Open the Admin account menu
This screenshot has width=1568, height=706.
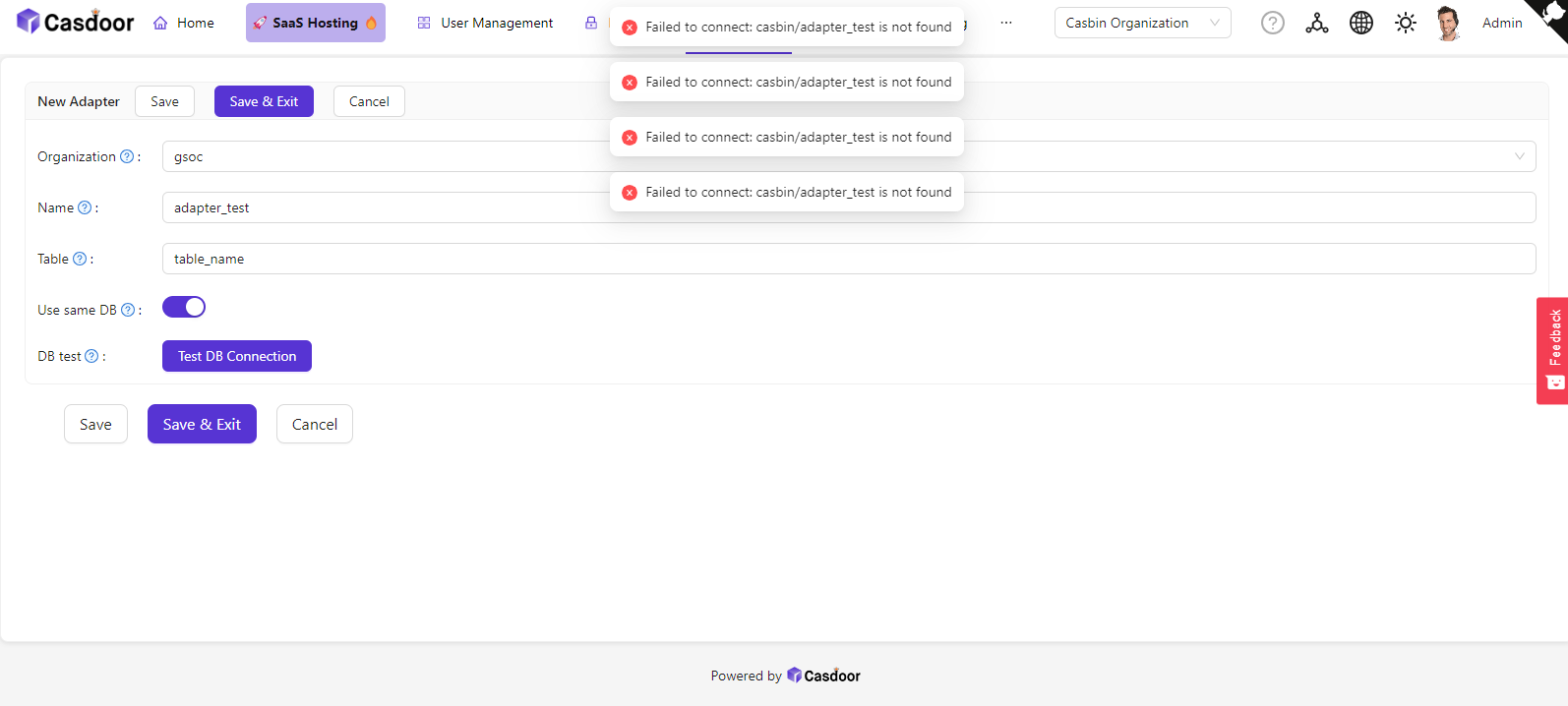point(1502,23)
